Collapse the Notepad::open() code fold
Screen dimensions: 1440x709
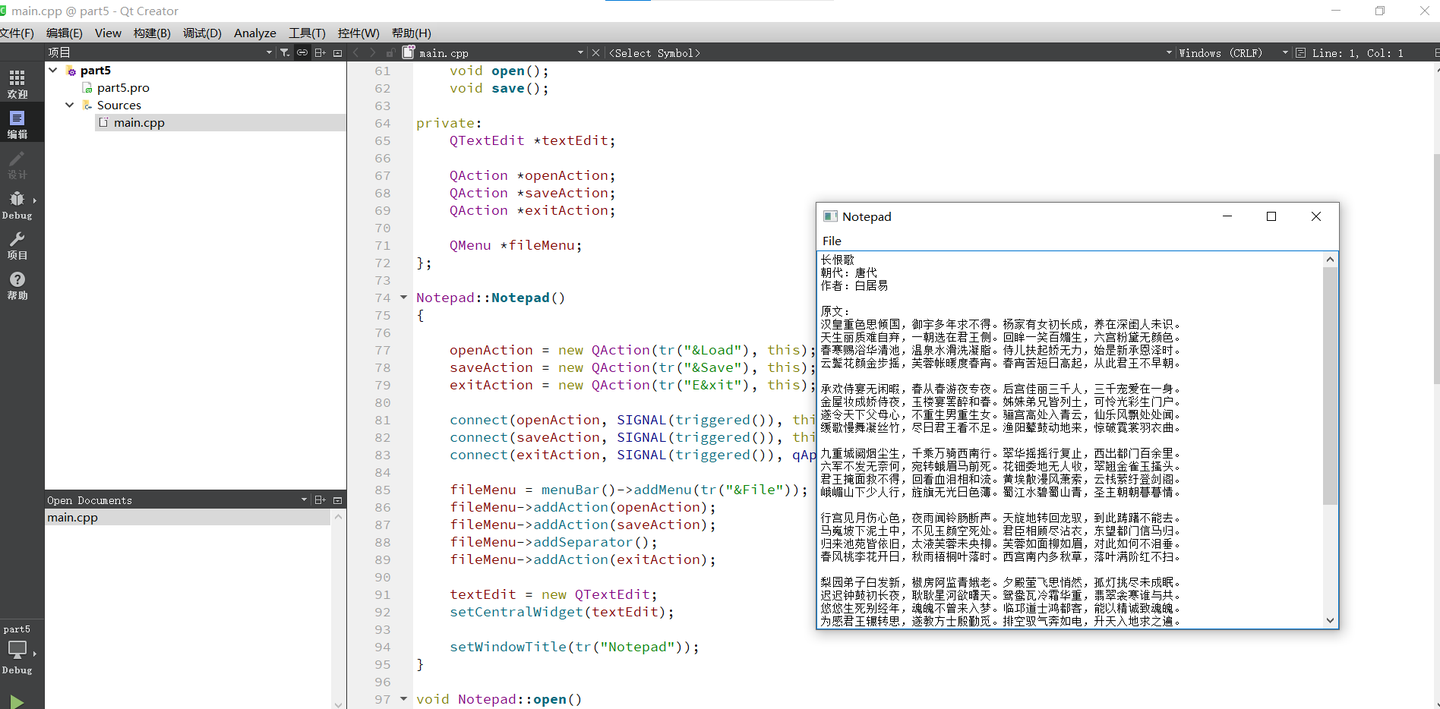[404, 700]
